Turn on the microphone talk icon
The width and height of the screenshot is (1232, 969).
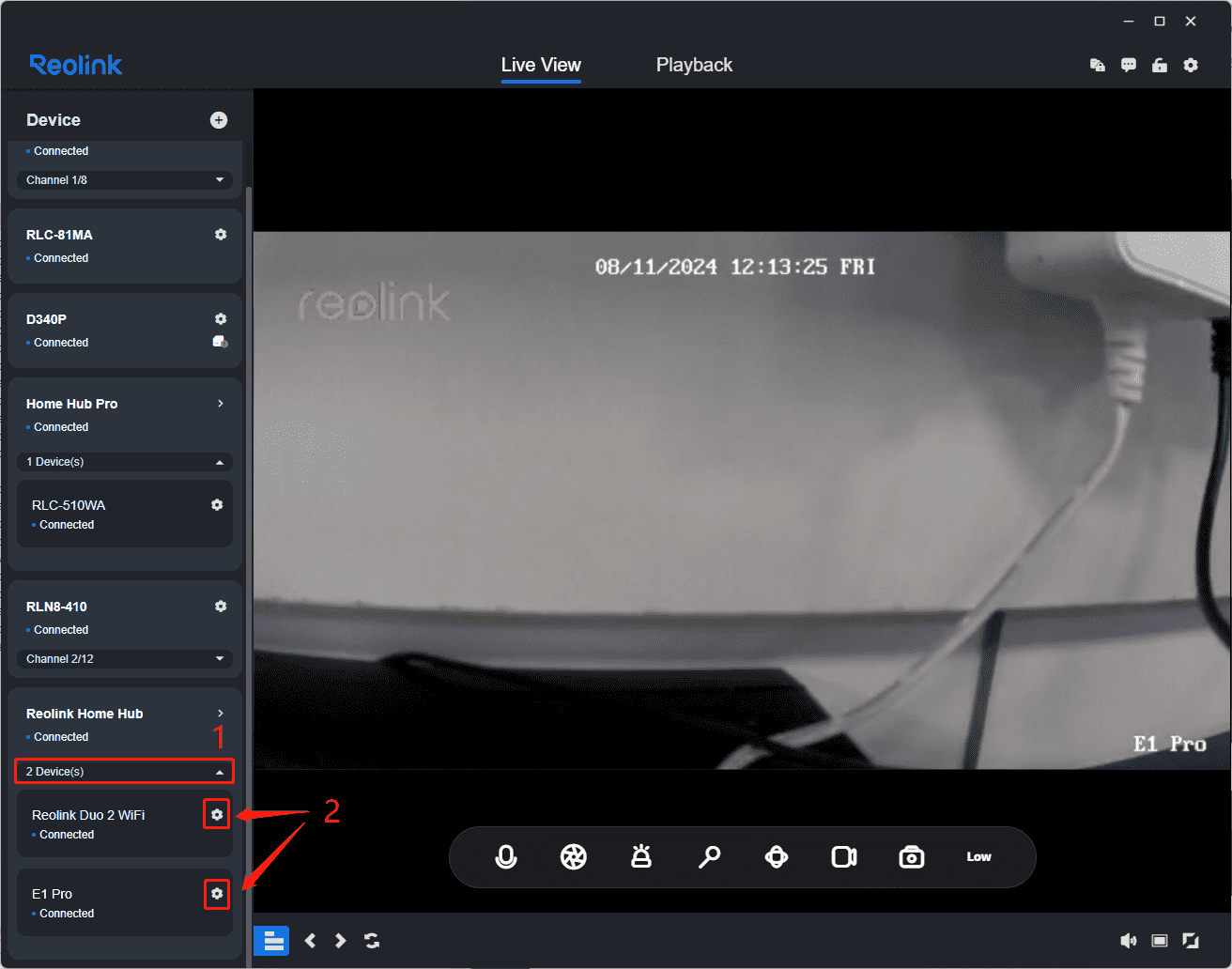tap(506, 856)
